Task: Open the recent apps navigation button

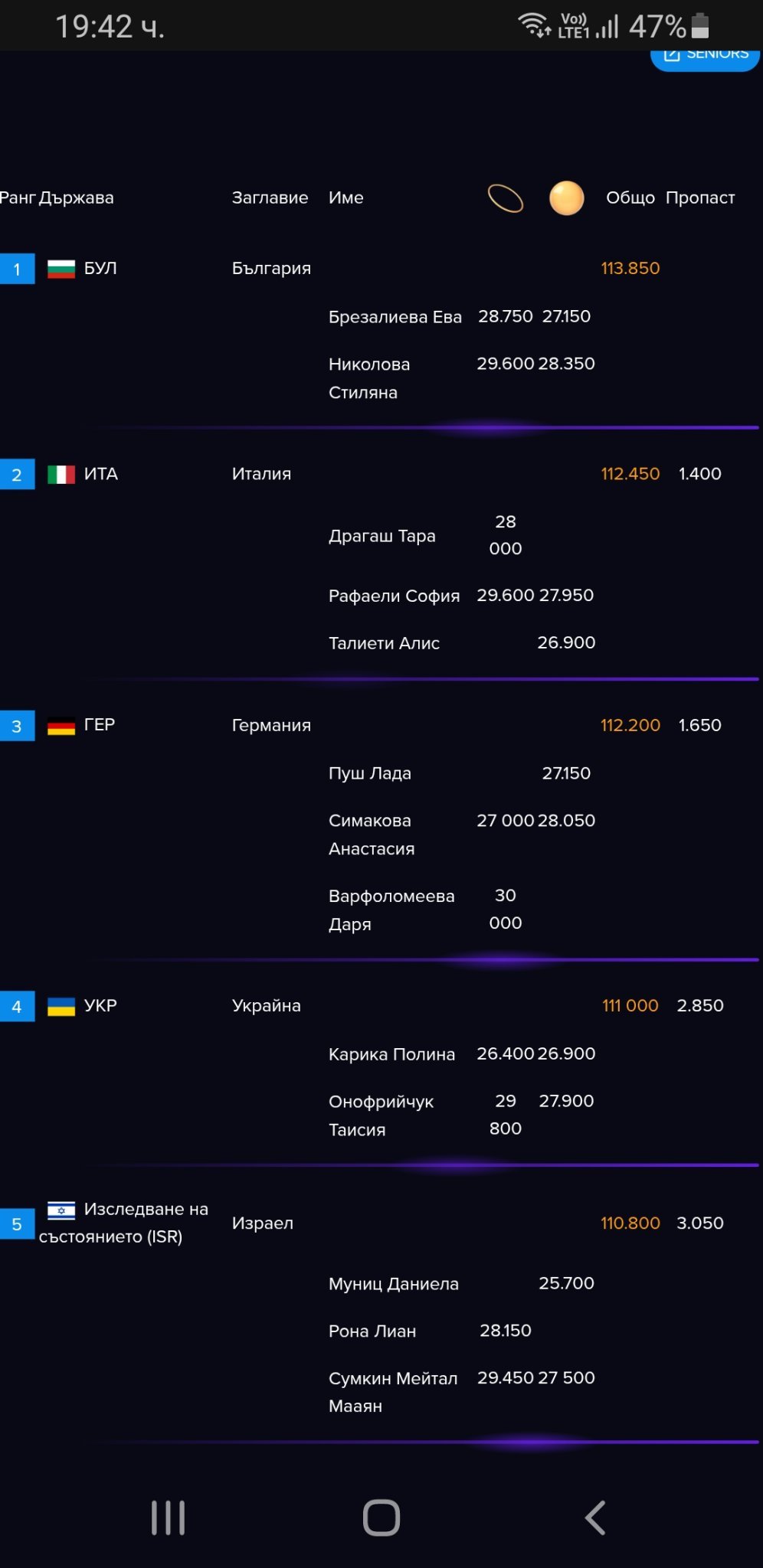Action: [168, 1517]
